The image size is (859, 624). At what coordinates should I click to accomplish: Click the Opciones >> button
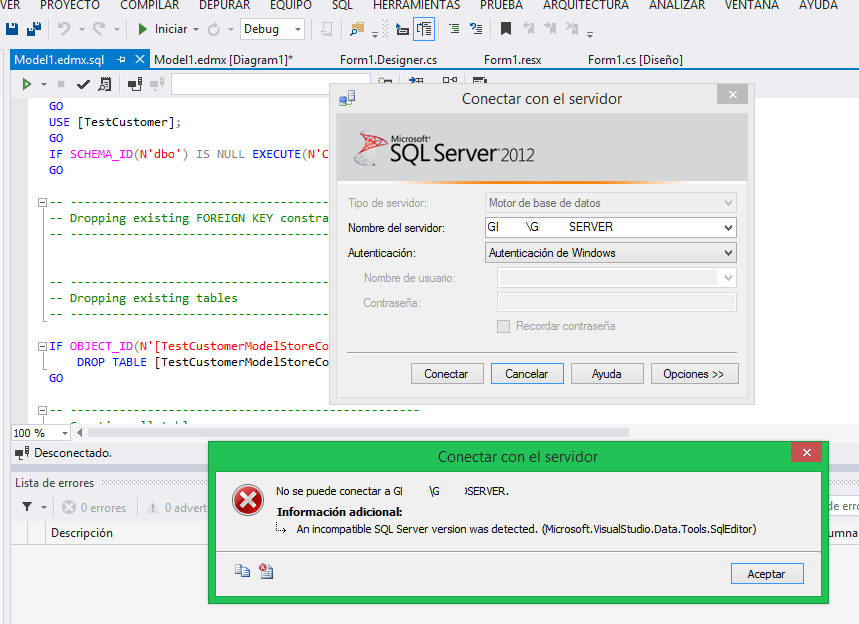tap(695, 374)
